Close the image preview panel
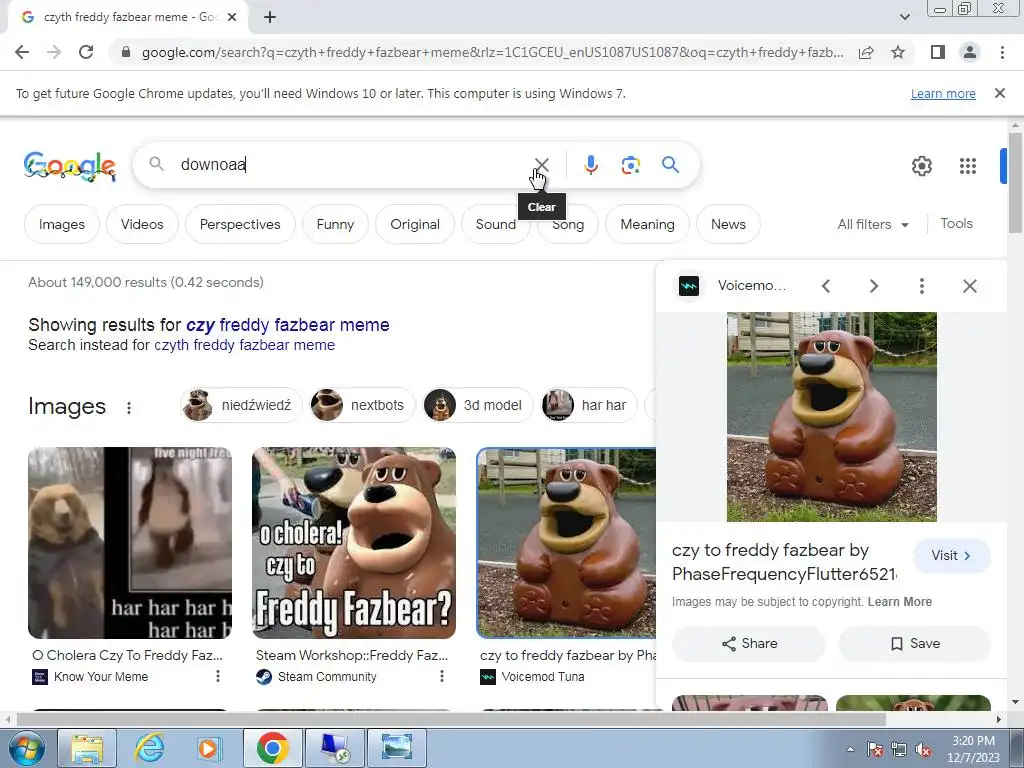Image resolution: width=1024 pixels, height=768 pixels. (970, 286)
